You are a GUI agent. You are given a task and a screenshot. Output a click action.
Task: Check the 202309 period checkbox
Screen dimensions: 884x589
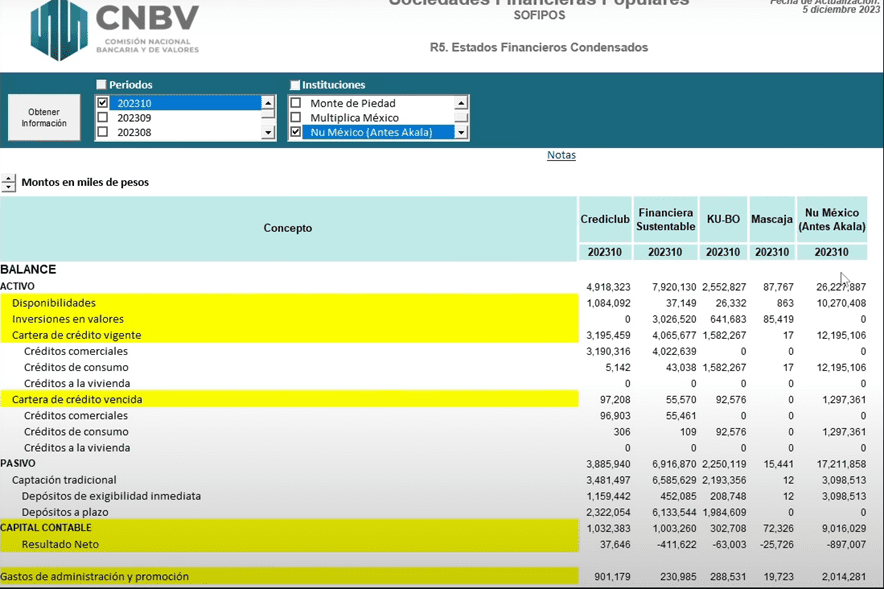click(102, 118)
